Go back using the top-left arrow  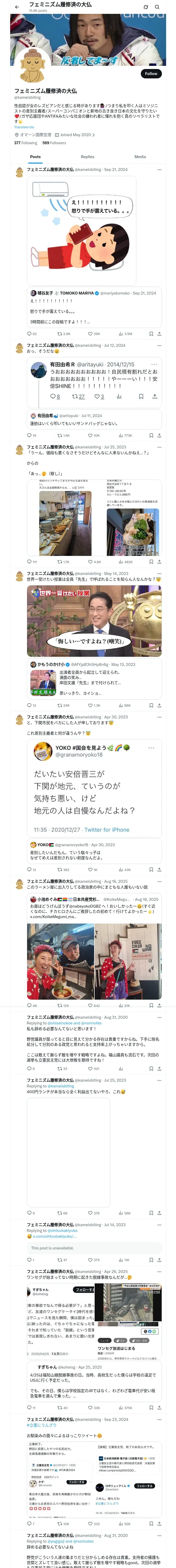[17, 7]
